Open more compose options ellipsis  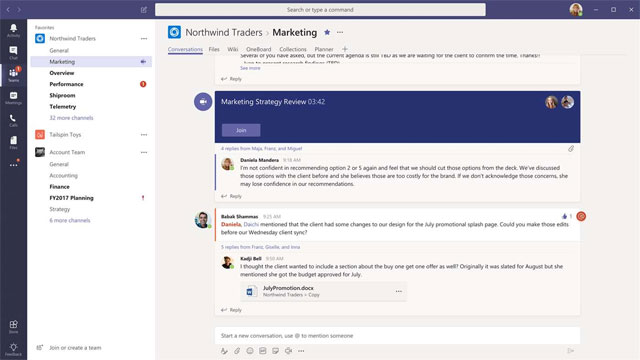[x=301, y=351]
